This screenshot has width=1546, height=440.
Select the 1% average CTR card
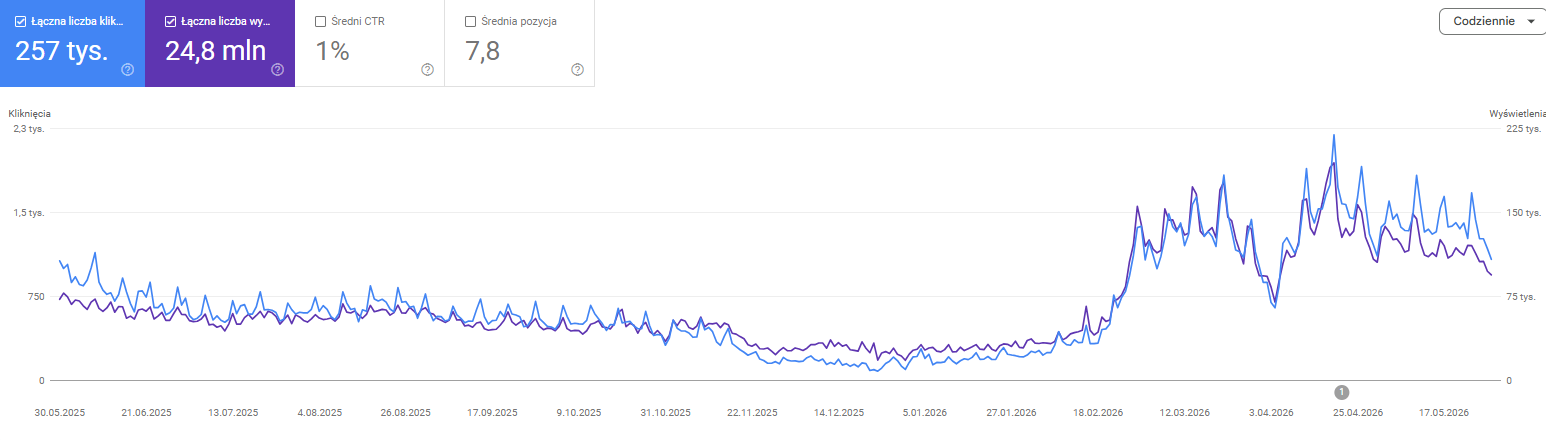coord(370,43)
